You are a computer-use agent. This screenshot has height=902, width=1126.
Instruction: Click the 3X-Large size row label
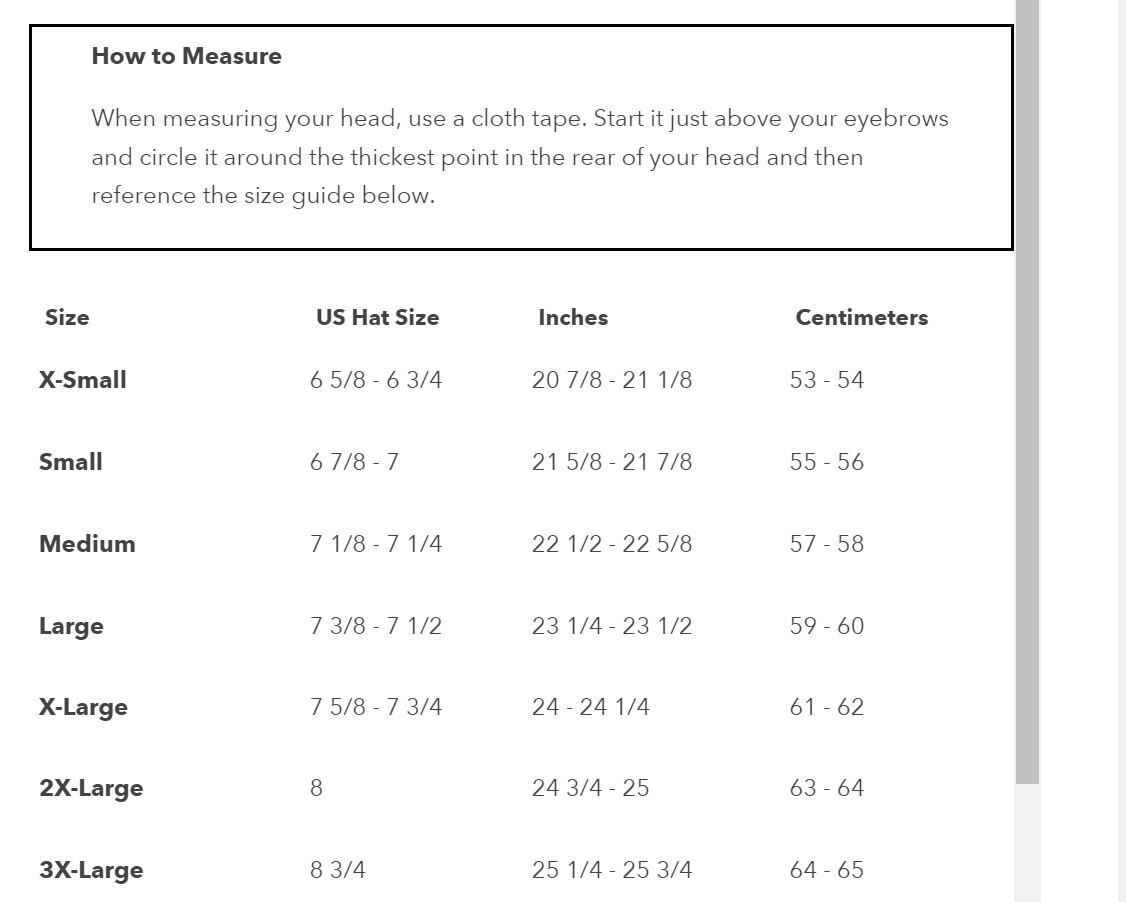tap(91, 870)
